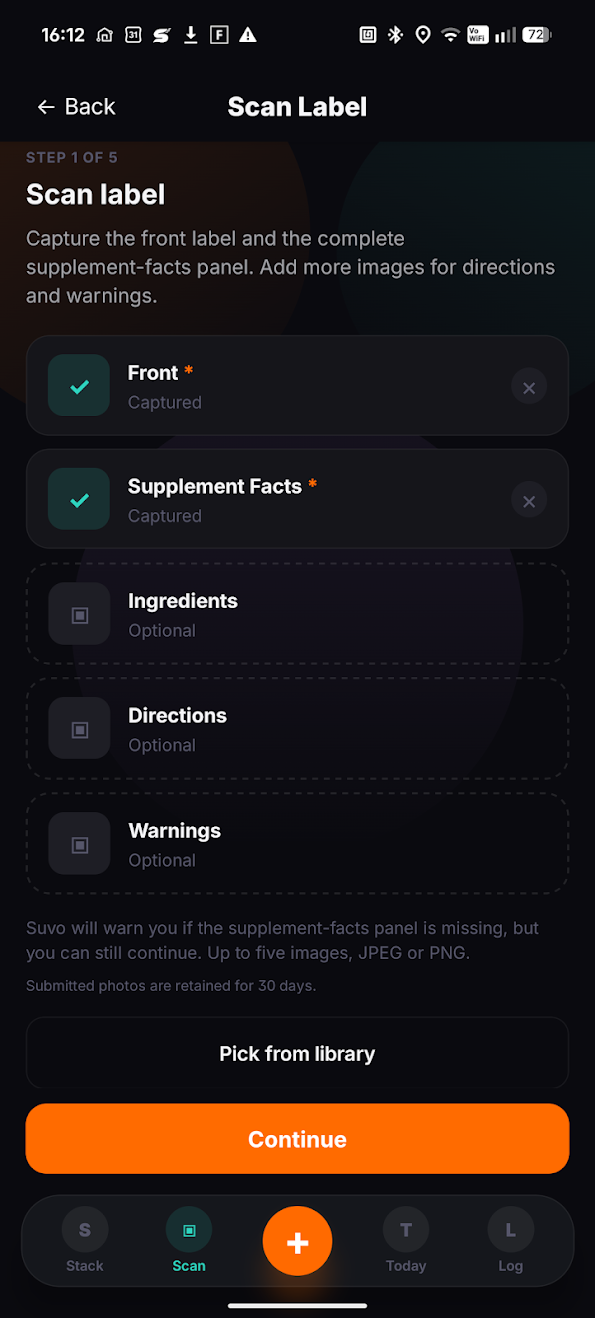Tap the Back arrow icon
The image size is (595, 1318).
click(x=45, y=107)
